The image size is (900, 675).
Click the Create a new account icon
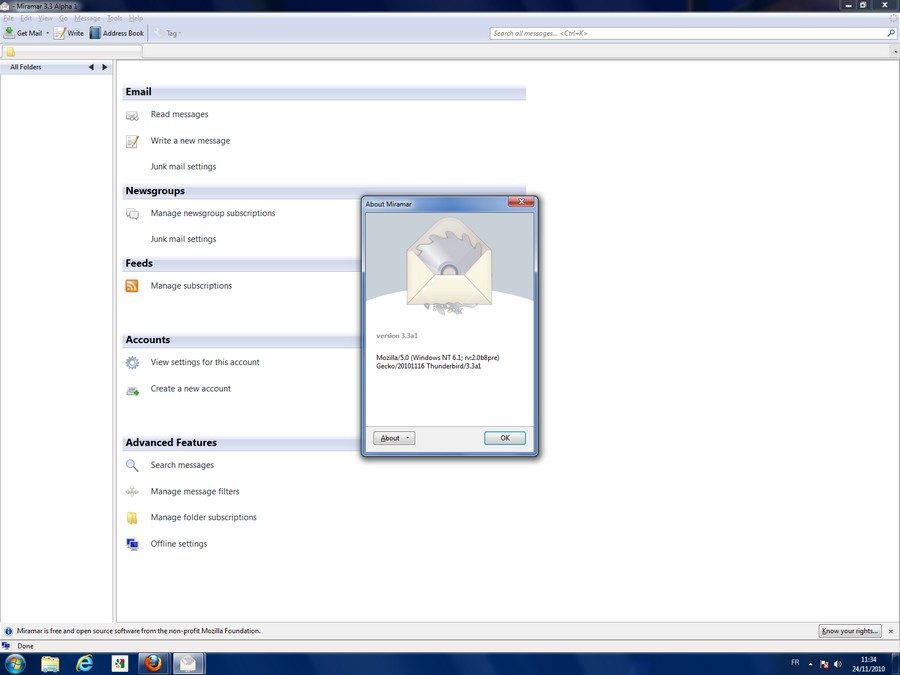point(132,389)
